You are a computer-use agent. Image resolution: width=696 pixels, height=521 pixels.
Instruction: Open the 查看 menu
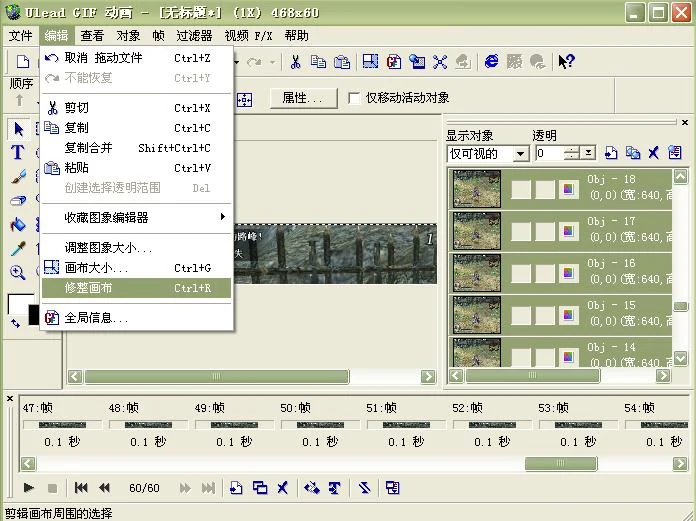(x=92, y=36)
